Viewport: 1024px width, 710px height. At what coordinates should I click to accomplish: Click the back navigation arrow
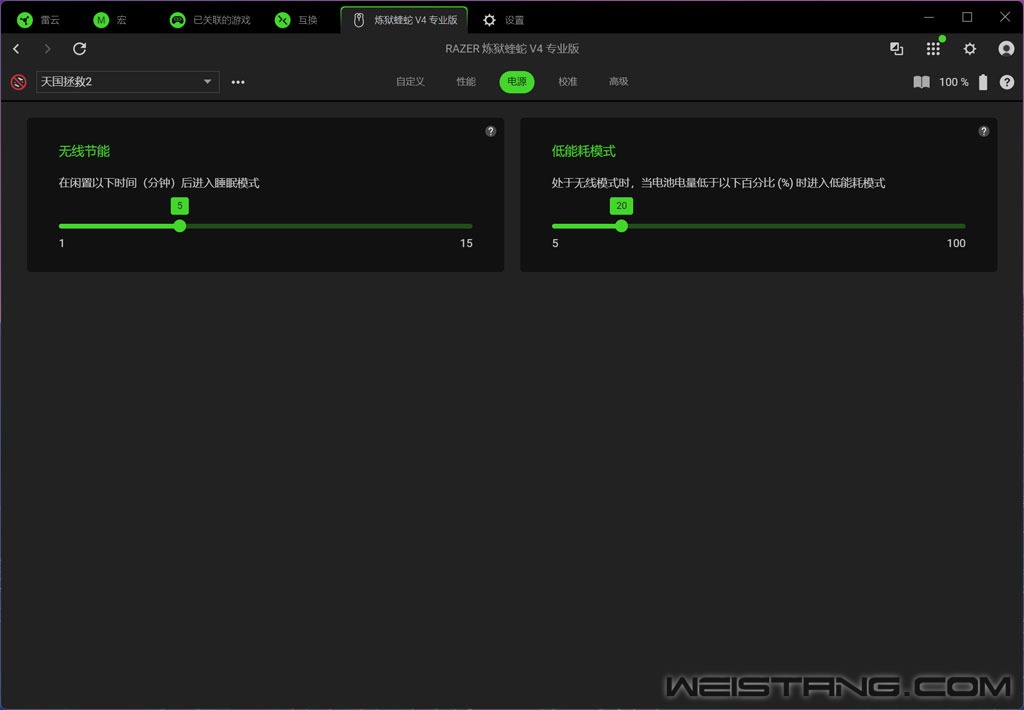[x=16, y=49]
